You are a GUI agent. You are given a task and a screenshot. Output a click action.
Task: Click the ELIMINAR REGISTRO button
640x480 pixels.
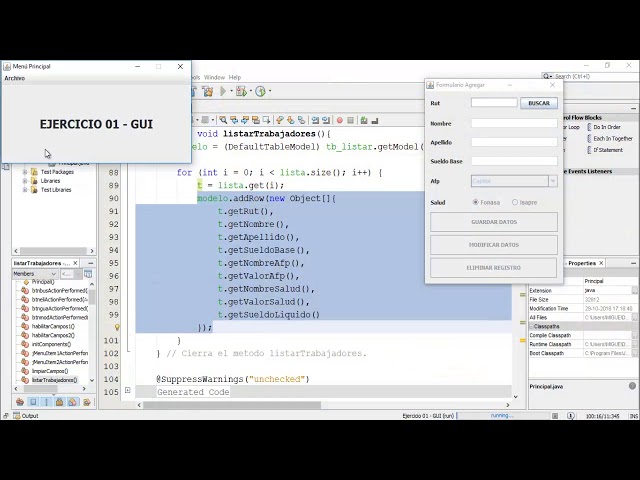(x=494, y=268)
